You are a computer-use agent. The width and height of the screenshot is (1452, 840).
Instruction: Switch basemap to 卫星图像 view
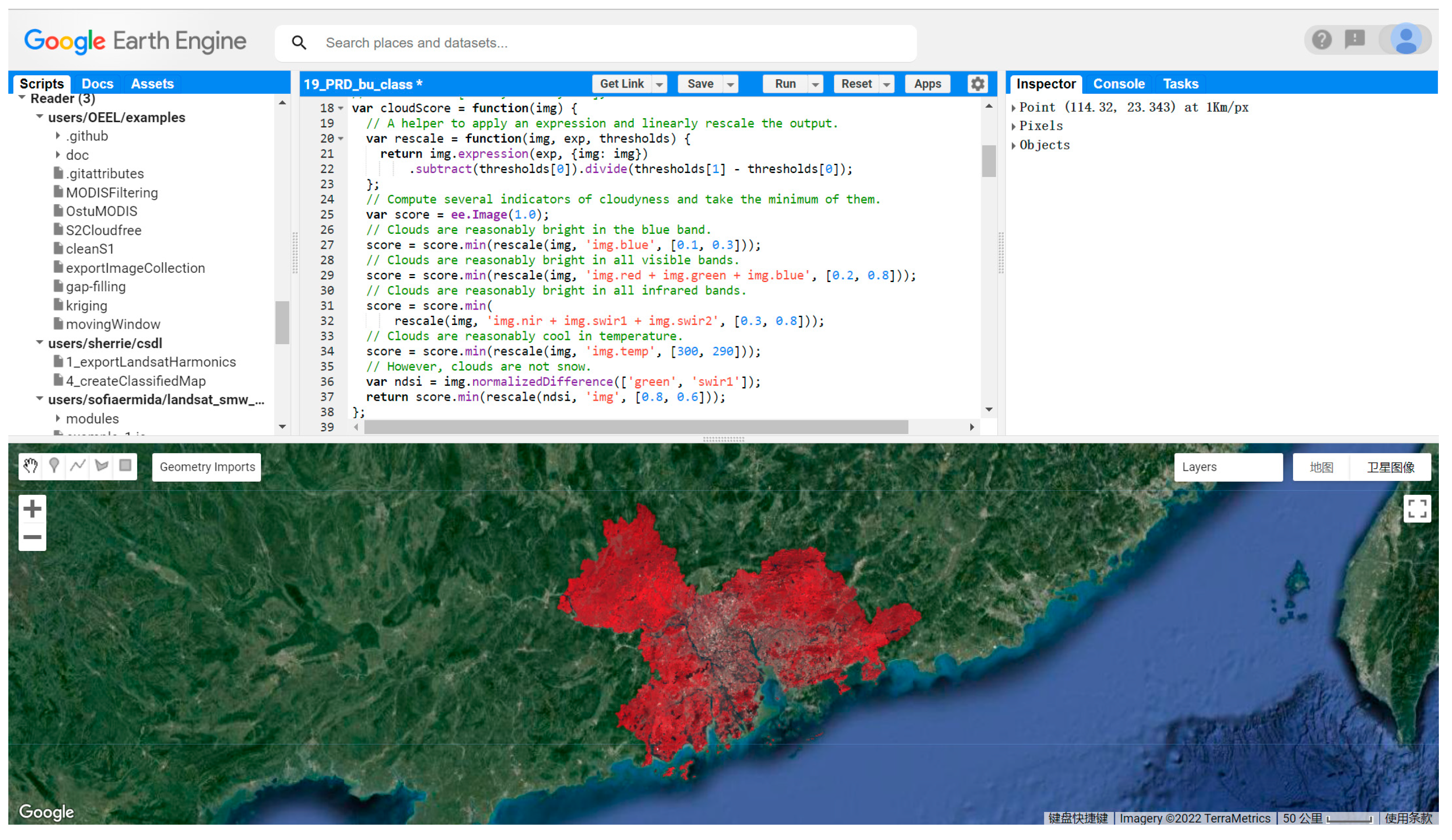click(1390, 467)
